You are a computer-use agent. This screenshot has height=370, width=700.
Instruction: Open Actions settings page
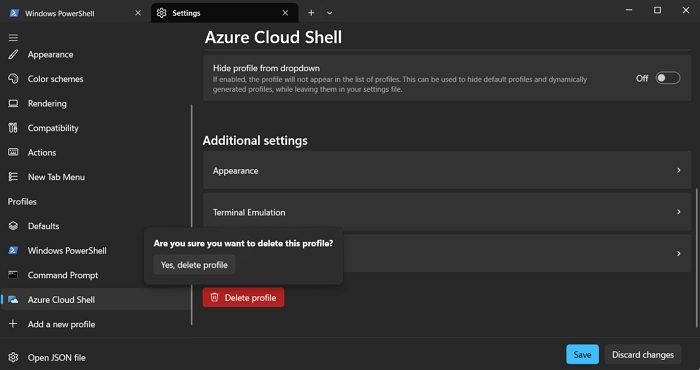click(x=95, y=152)
